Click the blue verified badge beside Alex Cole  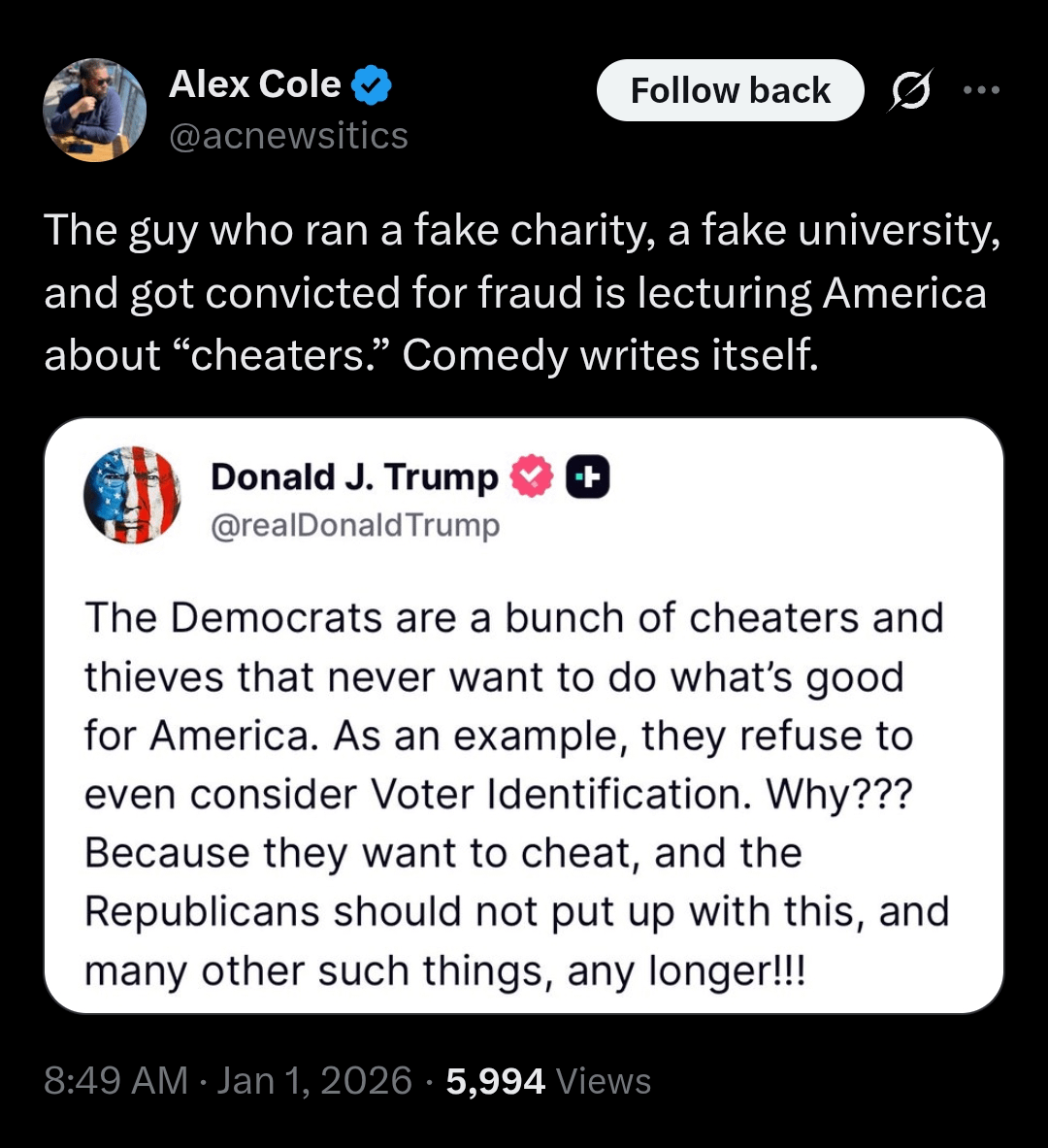pyautogui.click(x=372, y=85)
